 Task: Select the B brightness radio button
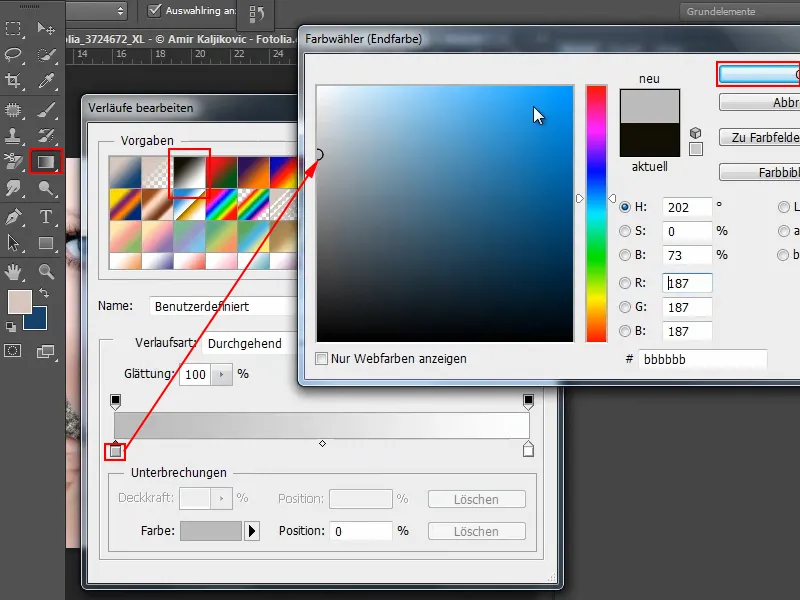click(x=625, y=255)
